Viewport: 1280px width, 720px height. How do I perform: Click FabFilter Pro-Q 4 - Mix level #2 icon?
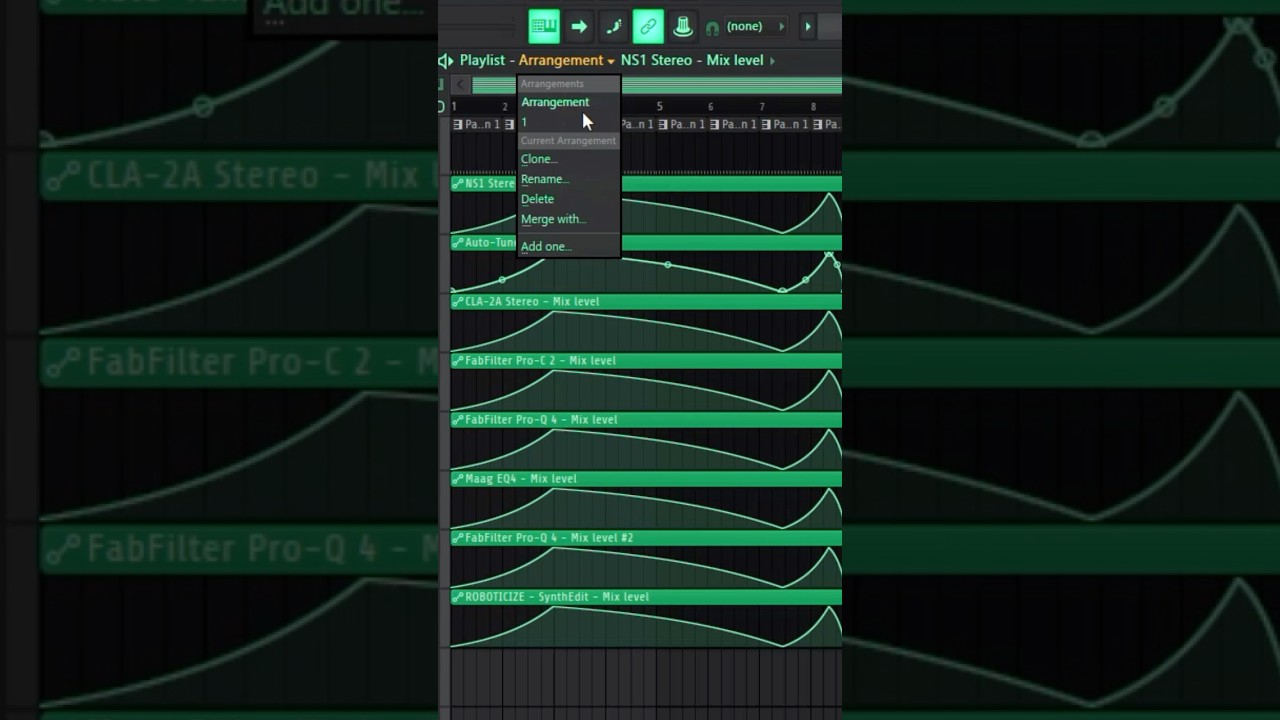[458, 538]
